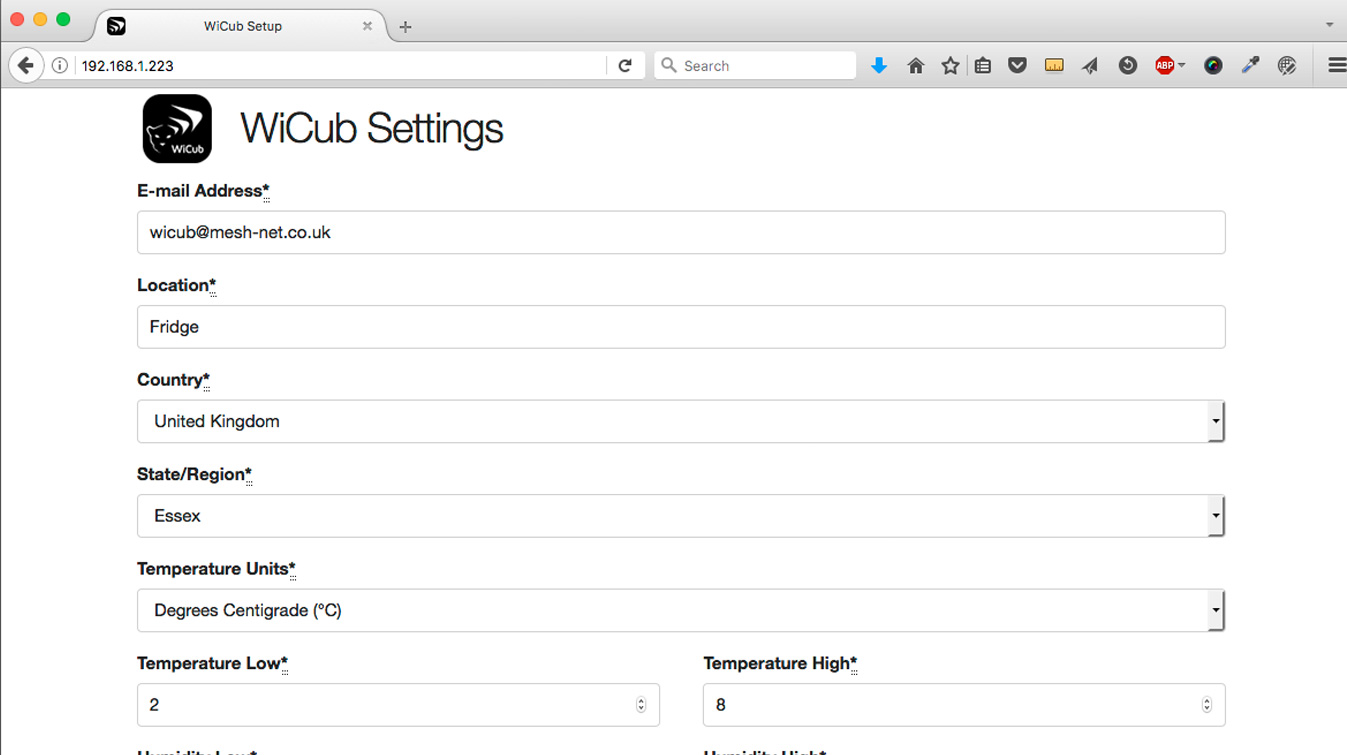Click the State/Region label
The height and width of the screenshot is (755, 1347).
[194, 474]
